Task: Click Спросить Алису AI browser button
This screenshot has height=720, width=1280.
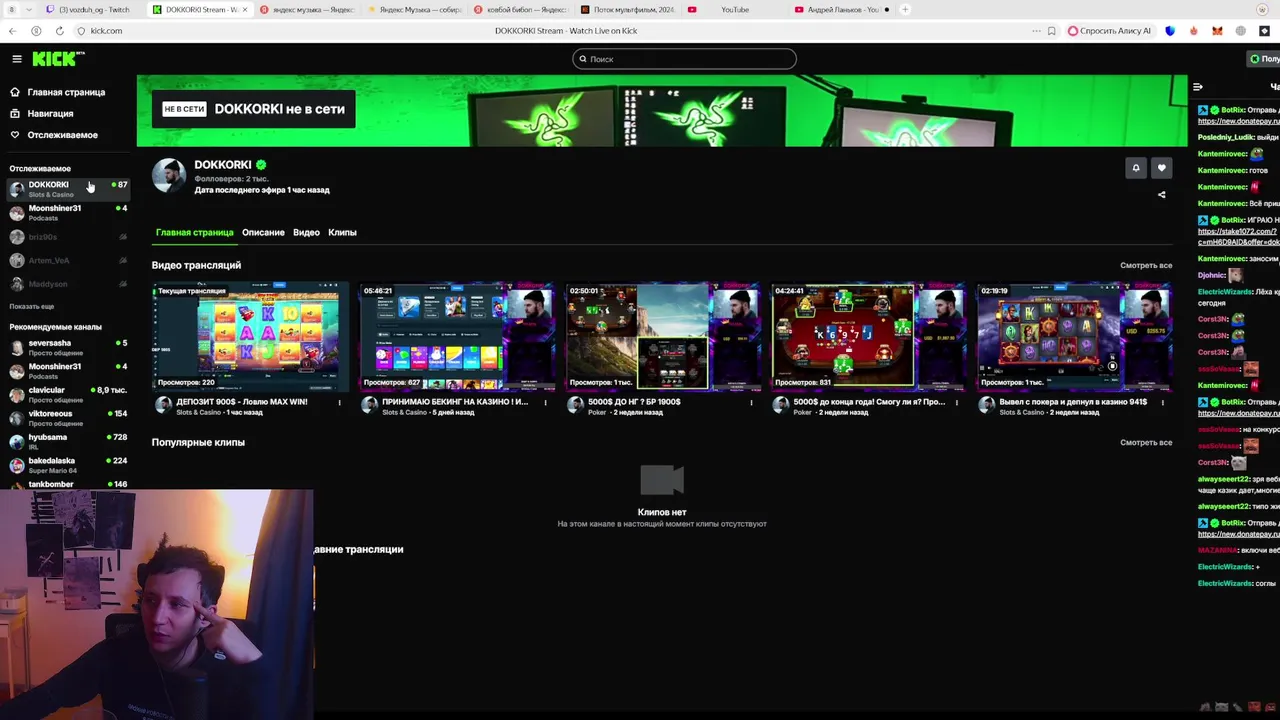Action: [1110, 31]
